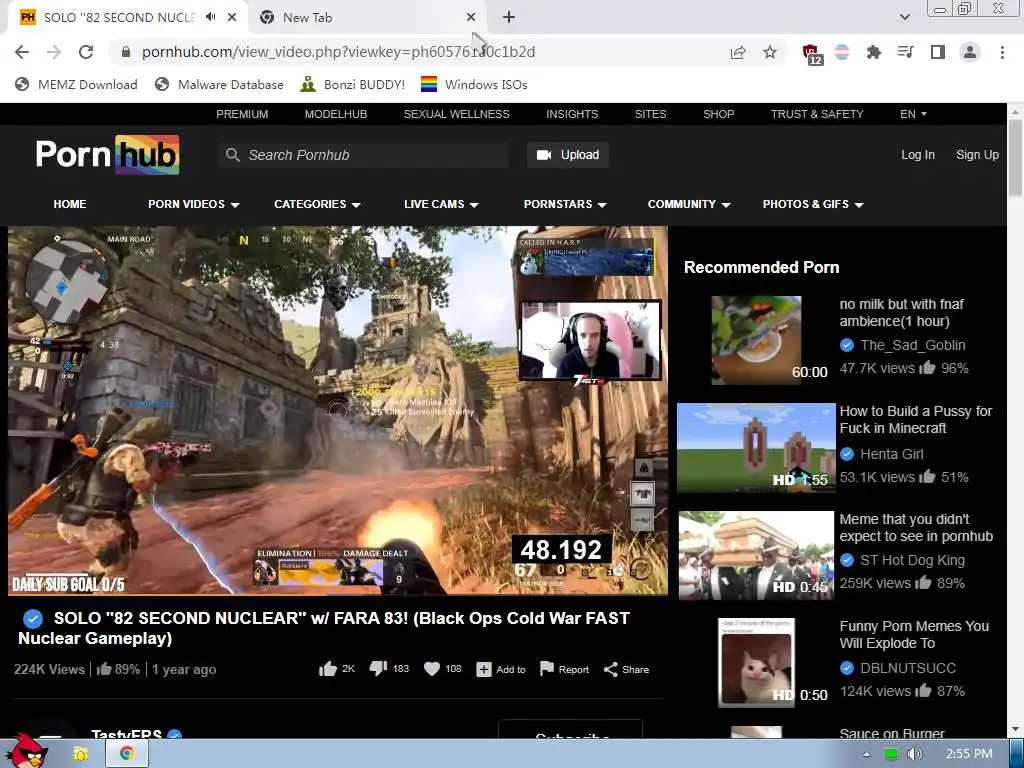
Task: Click the Log In link
Action: click(x=918, y=155)
